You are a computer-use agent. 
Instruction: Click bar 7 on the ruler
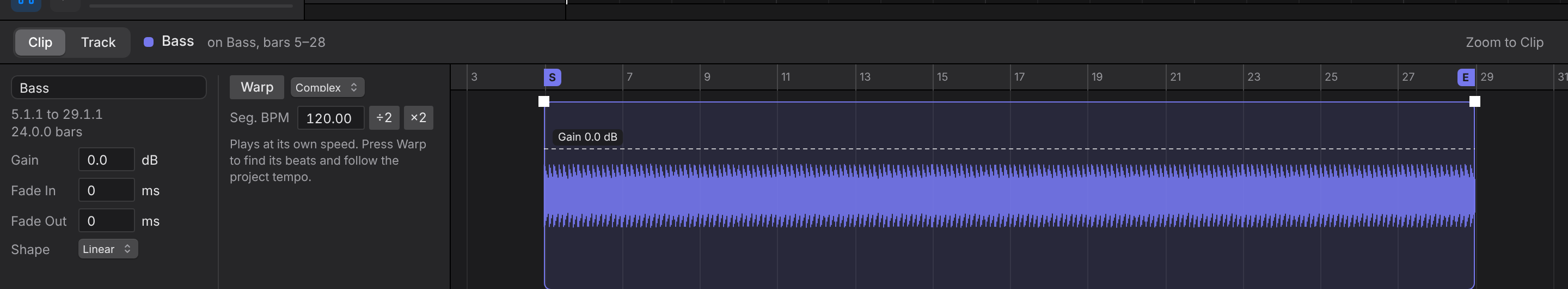[x=629, y=77]
